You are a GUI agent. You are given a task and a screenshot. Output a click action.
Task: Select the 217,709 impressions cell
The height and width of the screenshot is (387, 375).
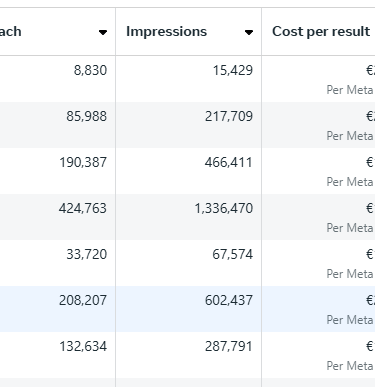pos(189,125)
